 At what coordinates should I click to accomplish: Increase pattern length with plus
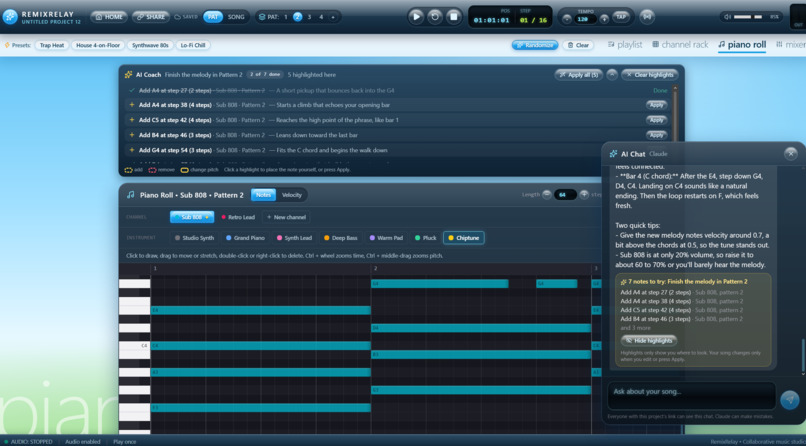pos(584,195)
